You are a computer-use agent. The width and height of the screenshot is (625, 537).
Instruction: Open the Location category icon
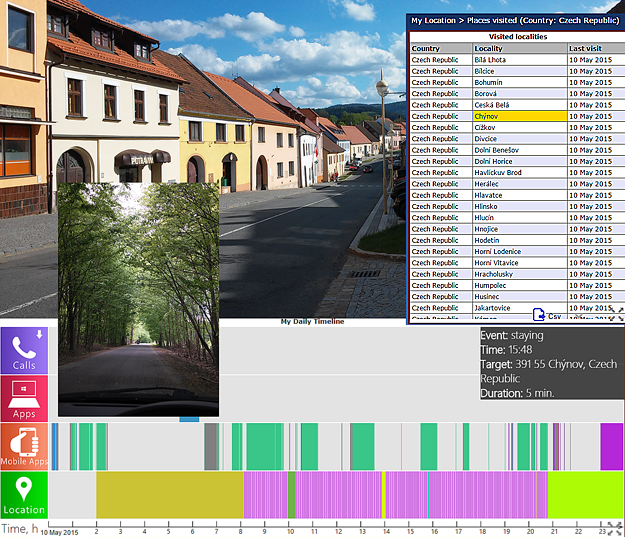(x=24, y=494)
